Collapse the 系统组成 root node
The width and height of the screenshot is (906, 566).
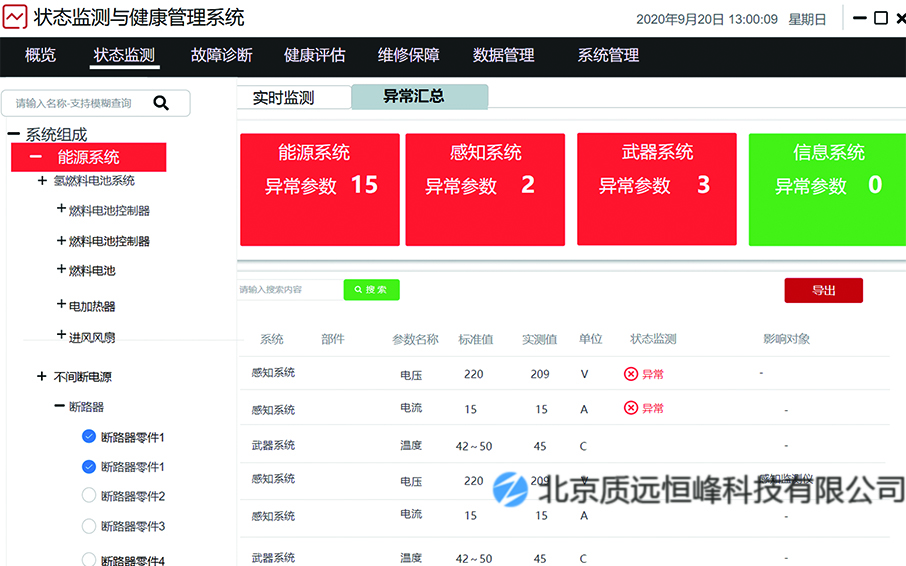coord(13,134)
